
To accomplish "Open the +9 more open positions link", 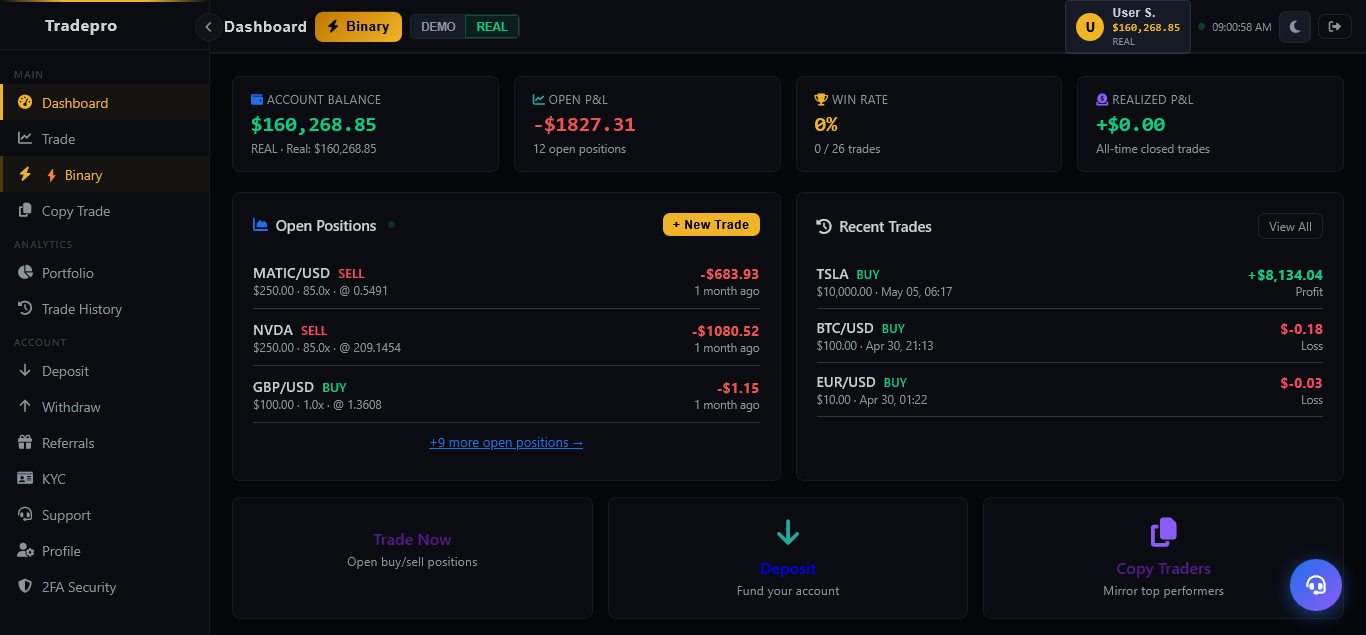I will (506, 442).
